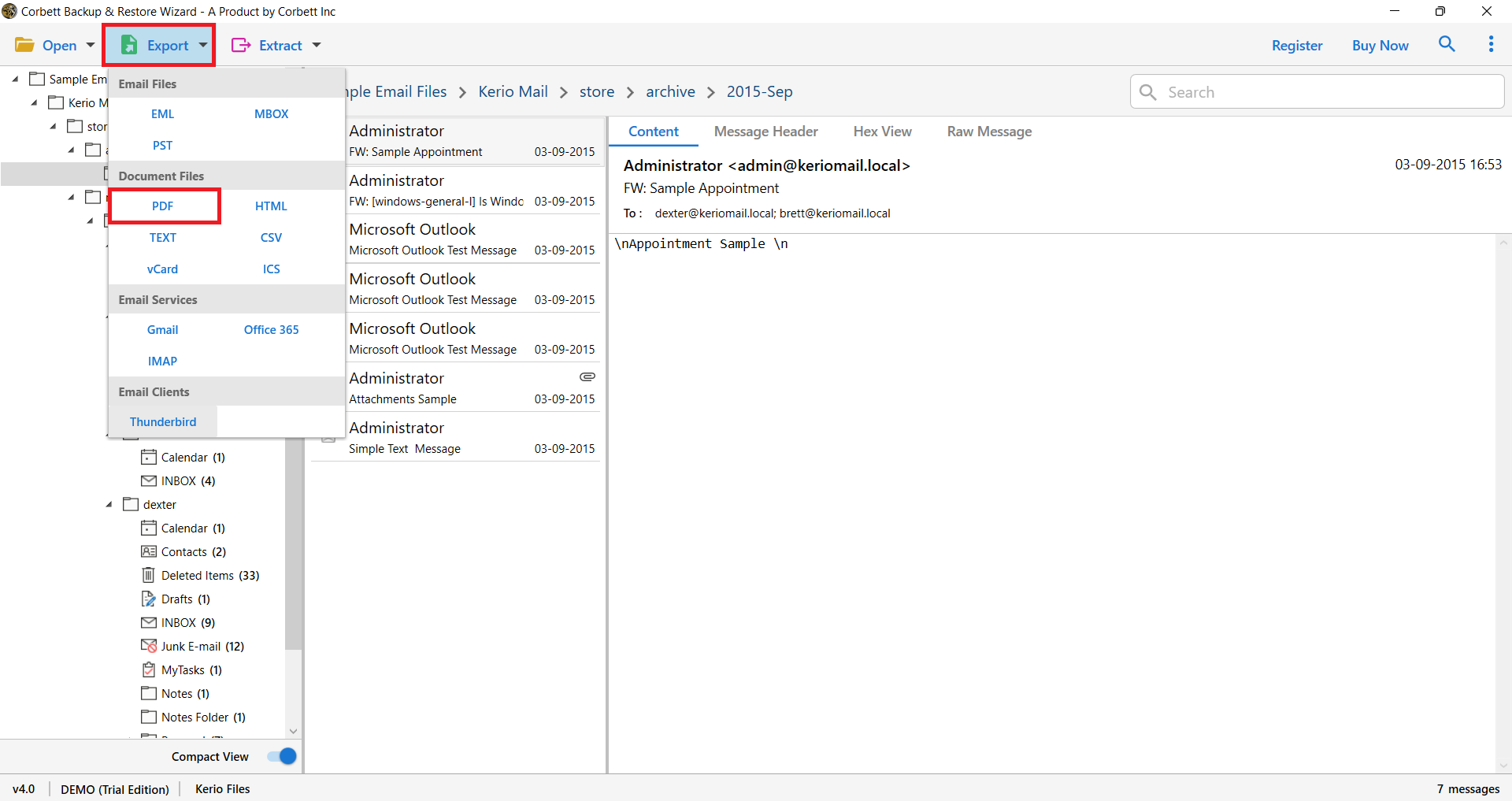1512x801 pixels.
Task: Click Kerio Mail in the breadcrumb
Action: point(513,91)
